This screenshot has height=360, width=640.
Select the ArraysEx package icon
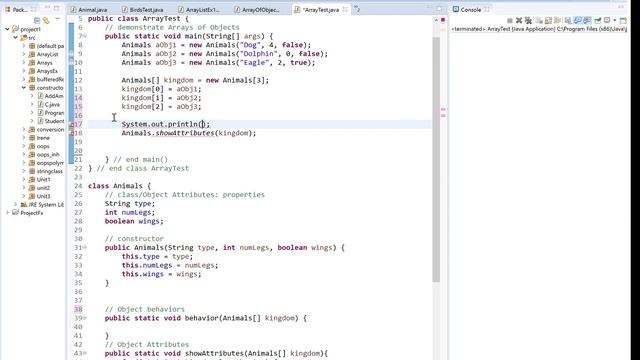click(x=32, y=71)
